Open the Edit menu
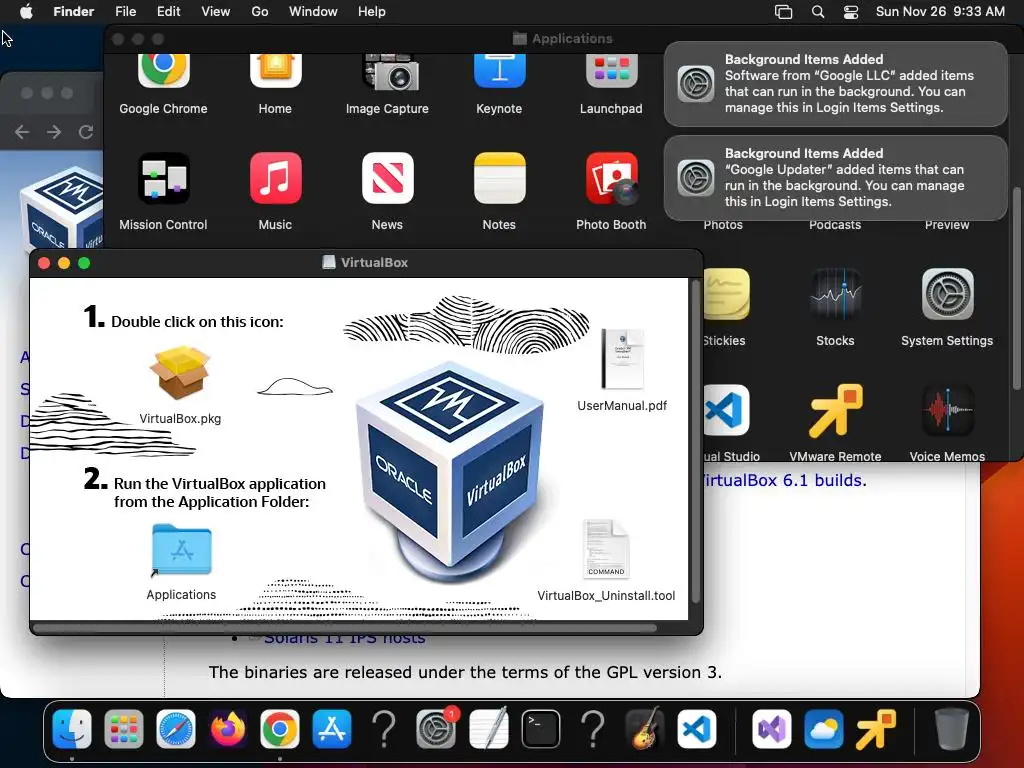The image size is (1024, 768). (168, 12)
